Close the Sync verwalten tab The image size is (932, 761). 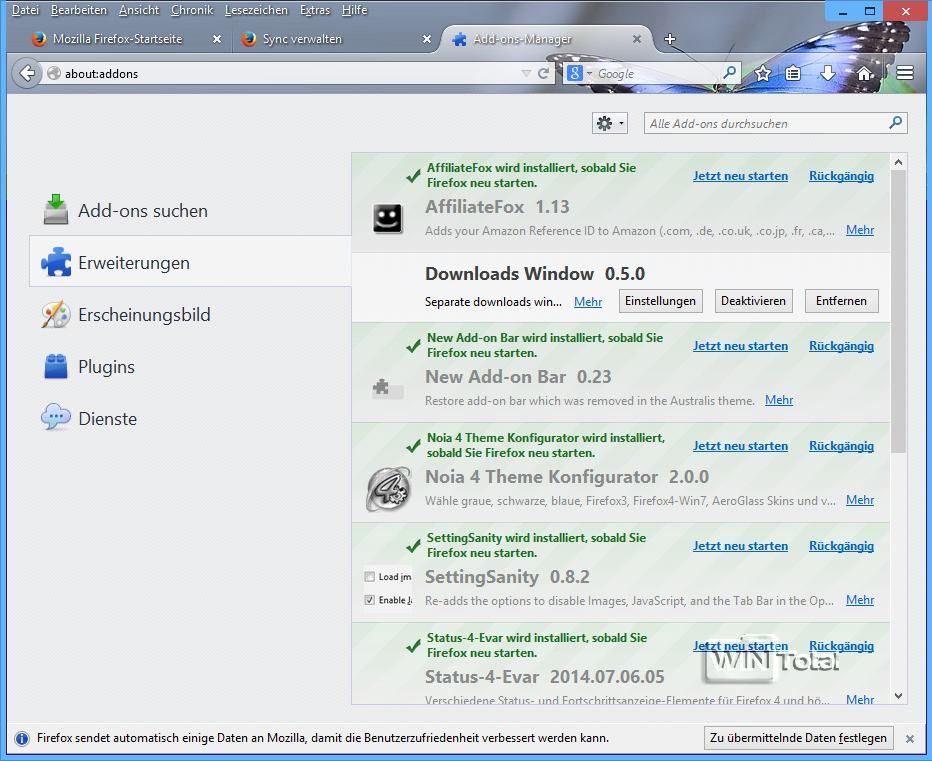pos(427,39)
